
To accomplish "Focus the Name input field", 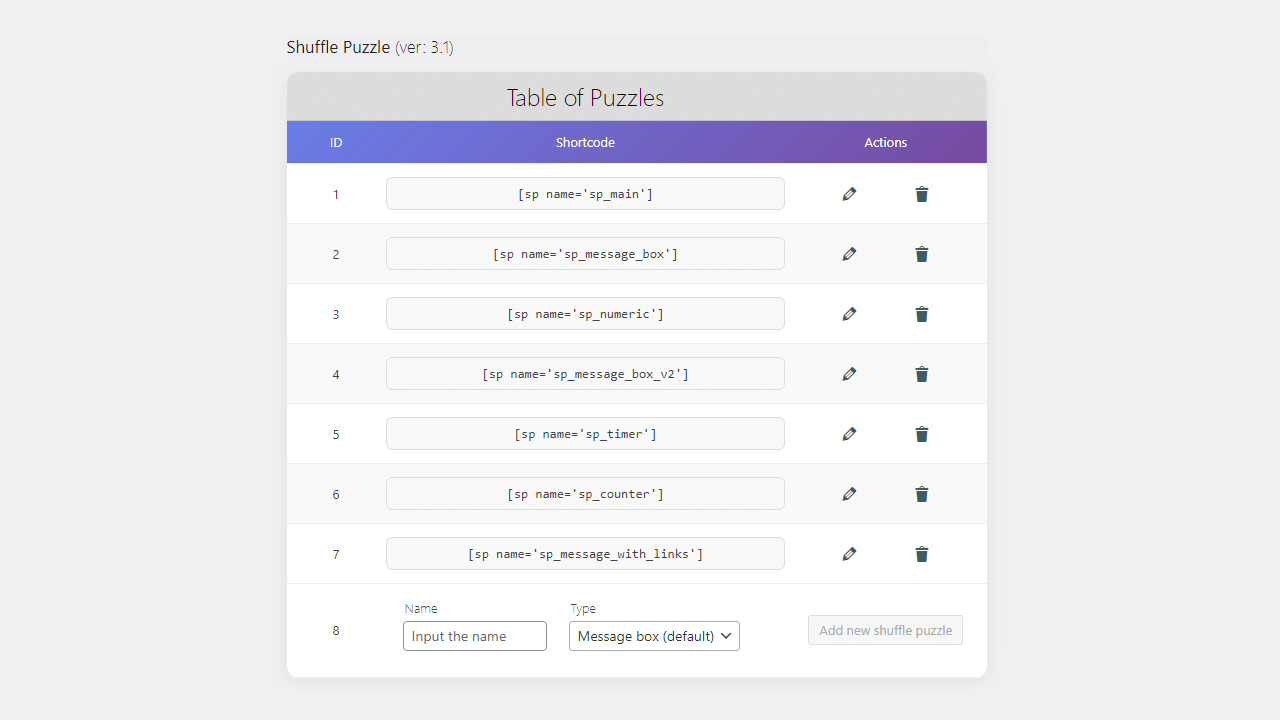I will pyautogui.click(x=475, y=636).
